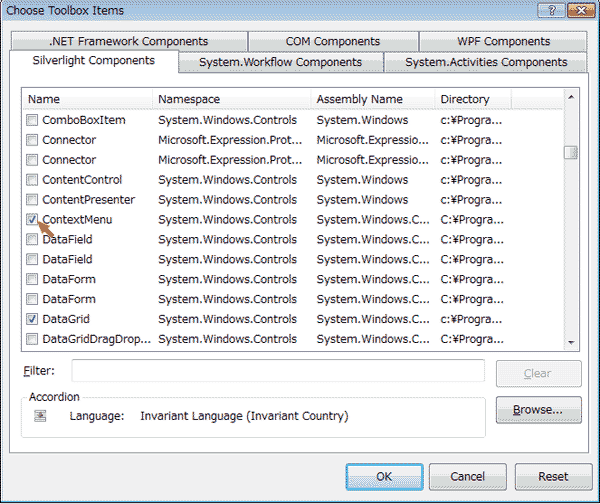Image resolution: width=600 pixels, height=504 pixels.
Task: Select the ContentControl item name
Action: pos(82,180)
